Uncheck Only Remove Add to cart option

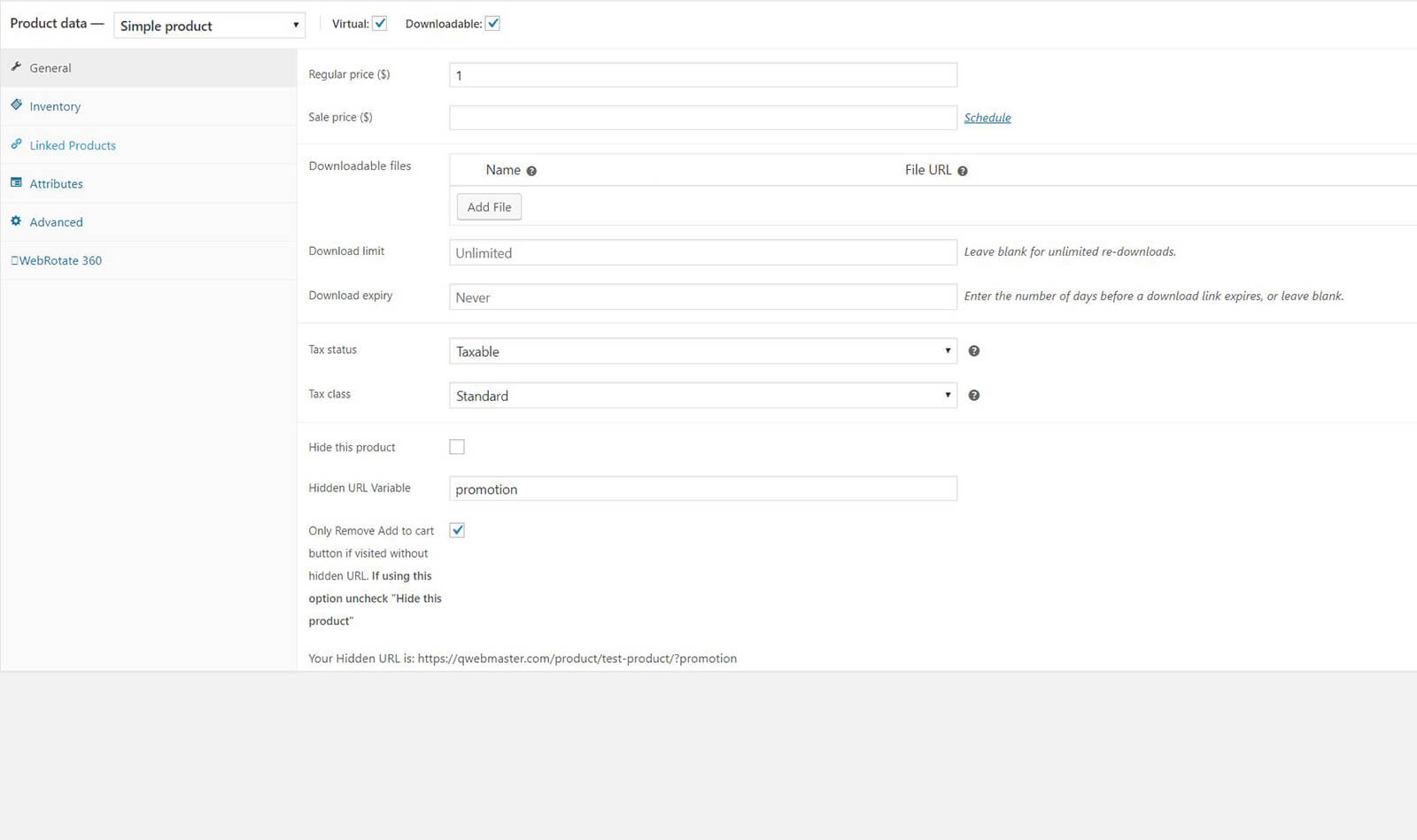[x=457, y=530]
